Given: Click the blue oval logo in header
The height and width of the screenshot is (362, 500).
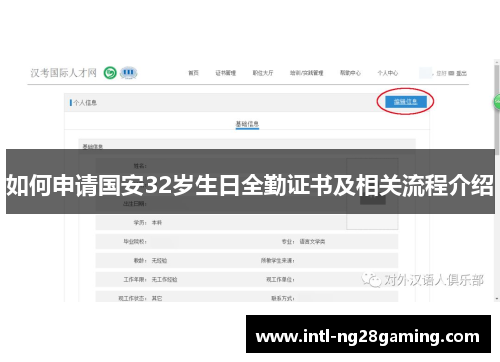Looking at the screenshot, I should [x=129, y=73].
